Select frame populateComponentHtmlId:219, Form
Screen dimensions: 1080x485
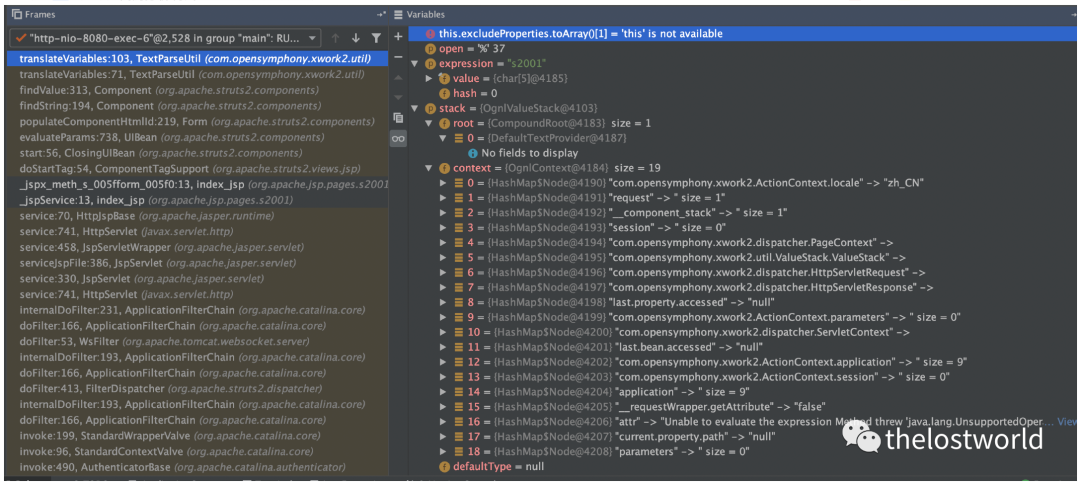tap(198, 121)
